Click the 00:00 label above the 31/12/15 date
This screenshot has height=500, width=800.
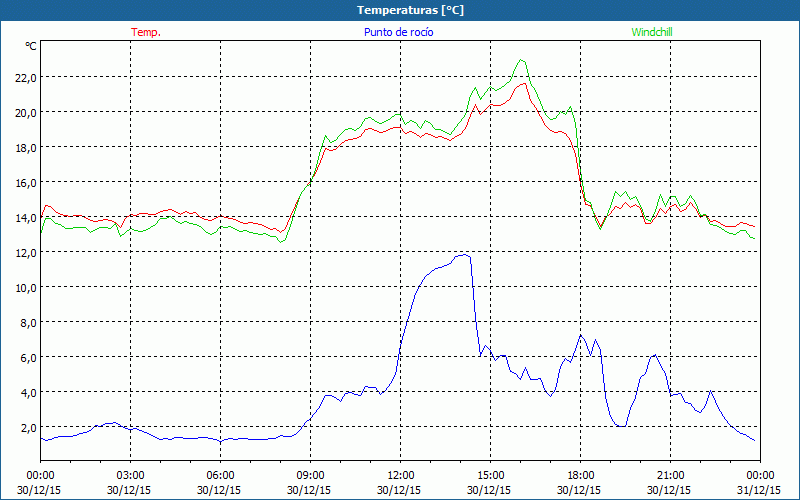[x=760, y=476]
